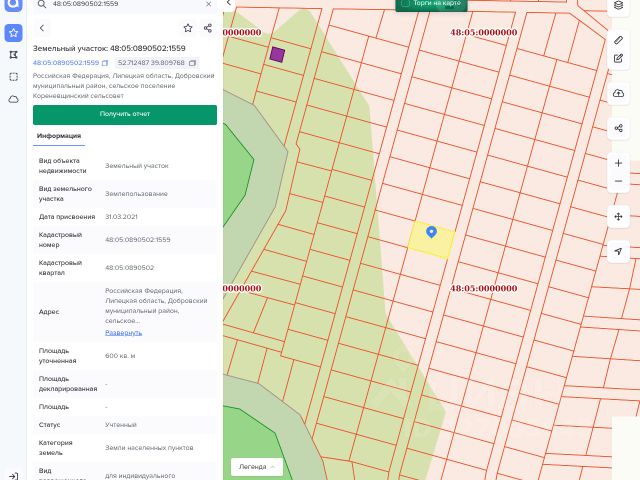The width and height of the screenshot is (640, 480).
Task: Click the move cross arrows map tool
Action: click(x=618, y=217)
